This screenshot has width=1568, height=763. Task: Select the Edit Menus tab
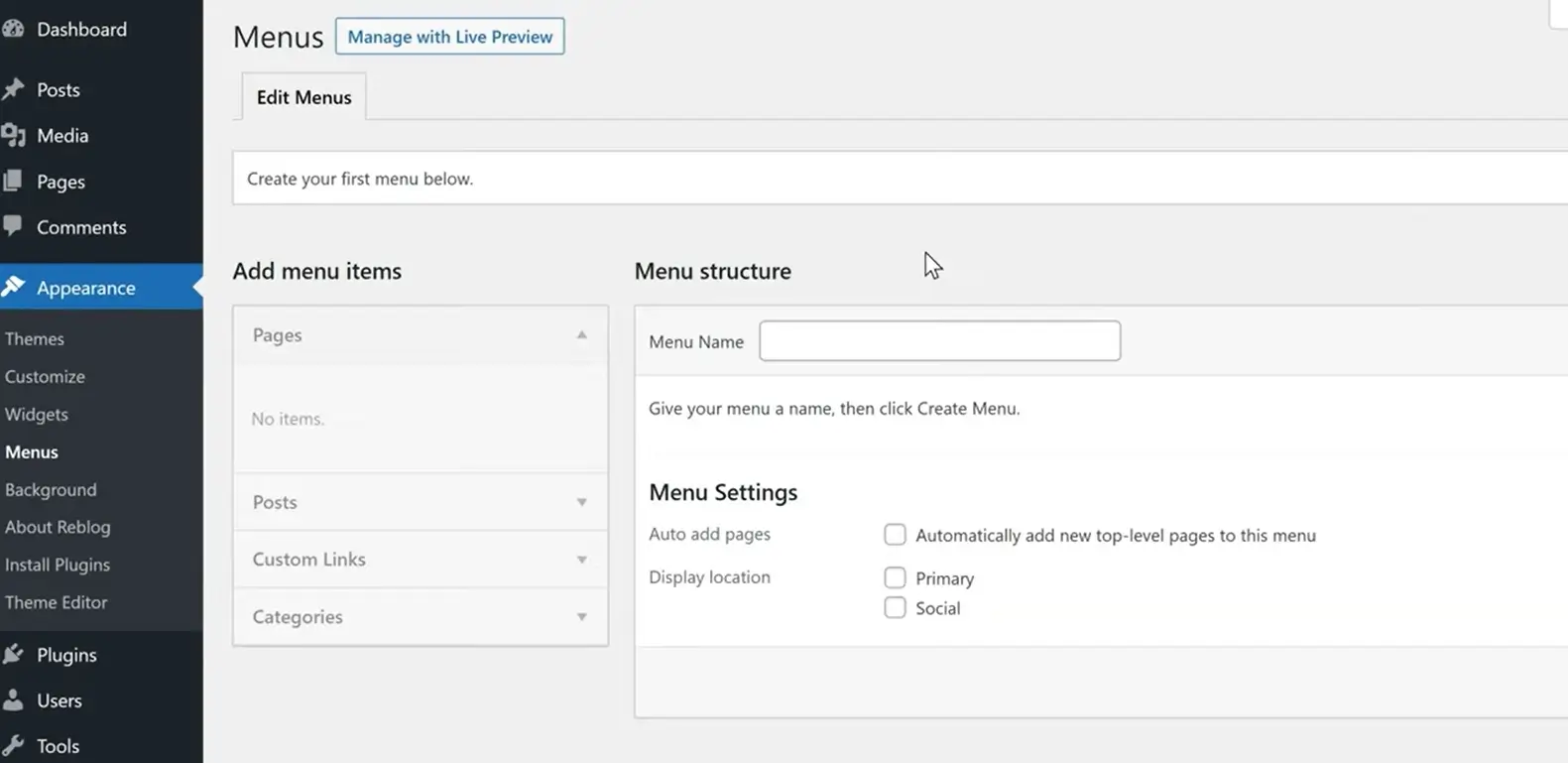click(x=303, y=97)
